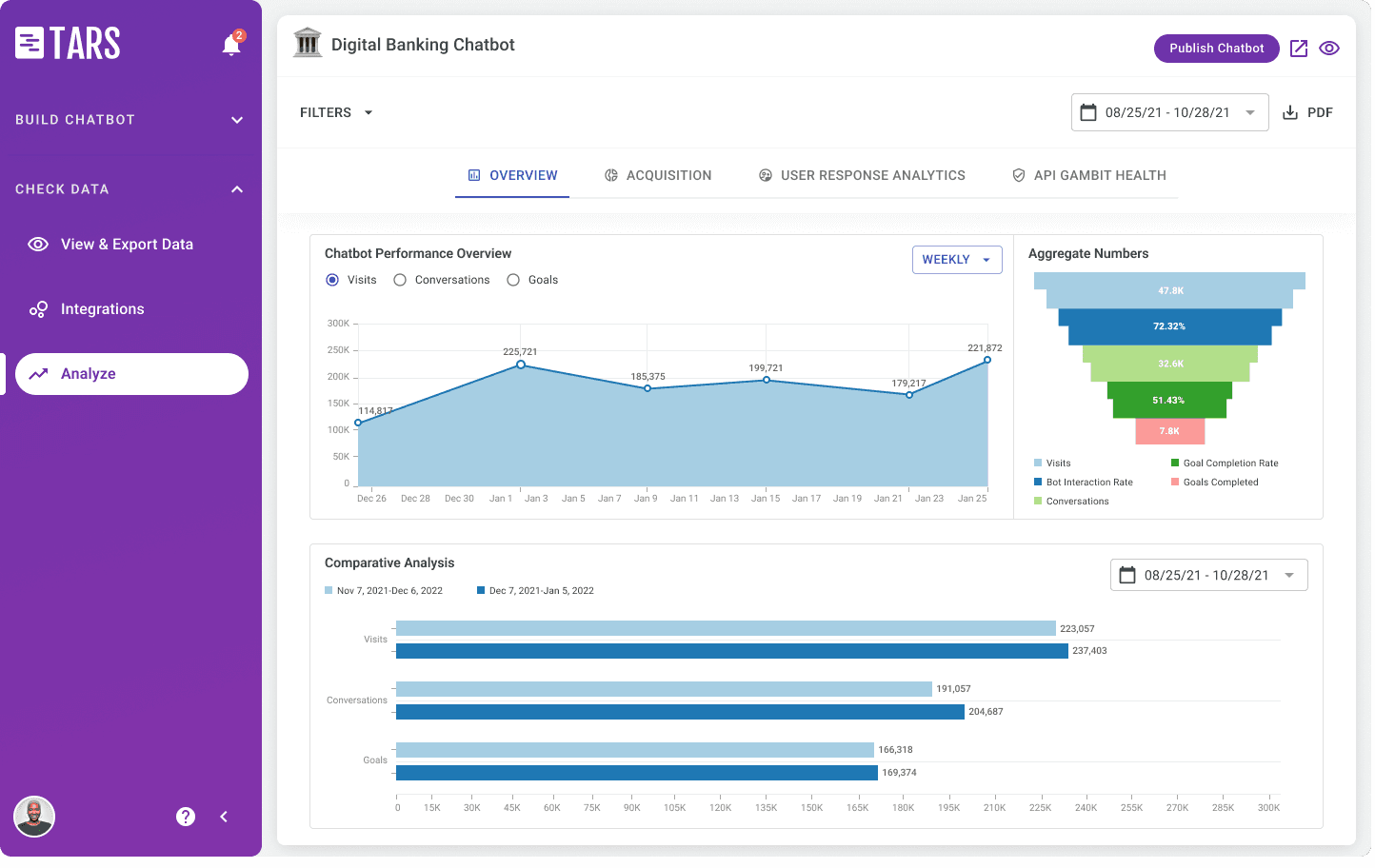Click the 179,217 data point on chart

911,396
